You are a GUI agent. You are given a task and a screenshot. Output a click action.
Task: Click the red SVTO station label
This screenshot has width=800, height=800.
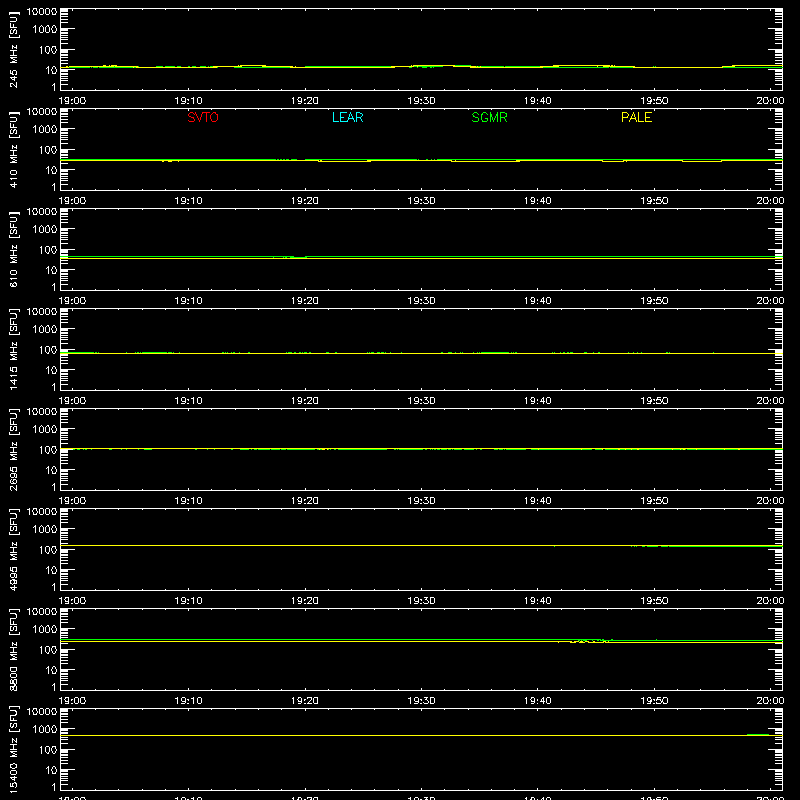203,117
